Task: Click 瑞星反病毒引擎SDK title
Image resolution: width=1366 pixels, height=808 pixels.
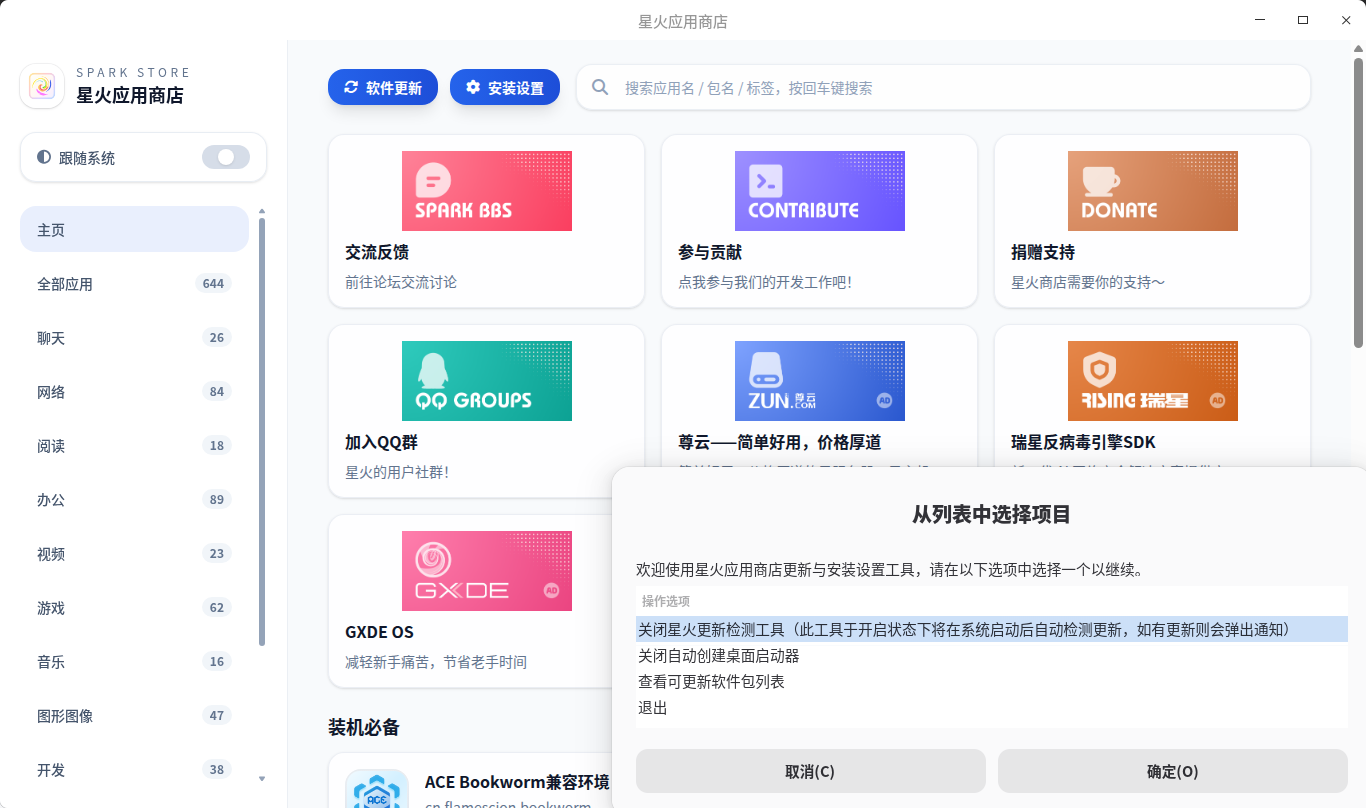Action: click(x=1083, y=442)
